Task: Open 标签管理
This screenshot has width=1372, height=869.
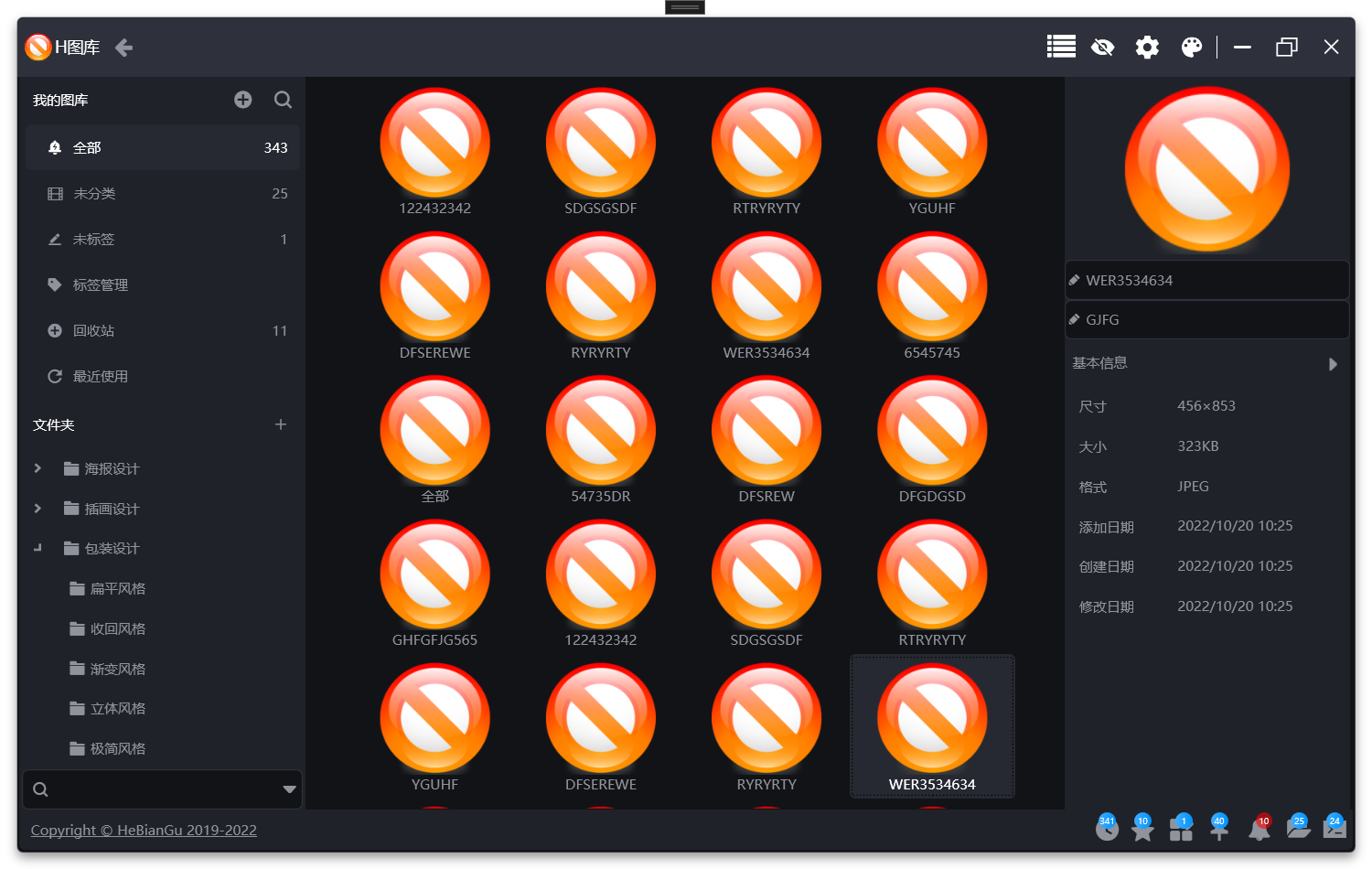Action: [162, 284]
